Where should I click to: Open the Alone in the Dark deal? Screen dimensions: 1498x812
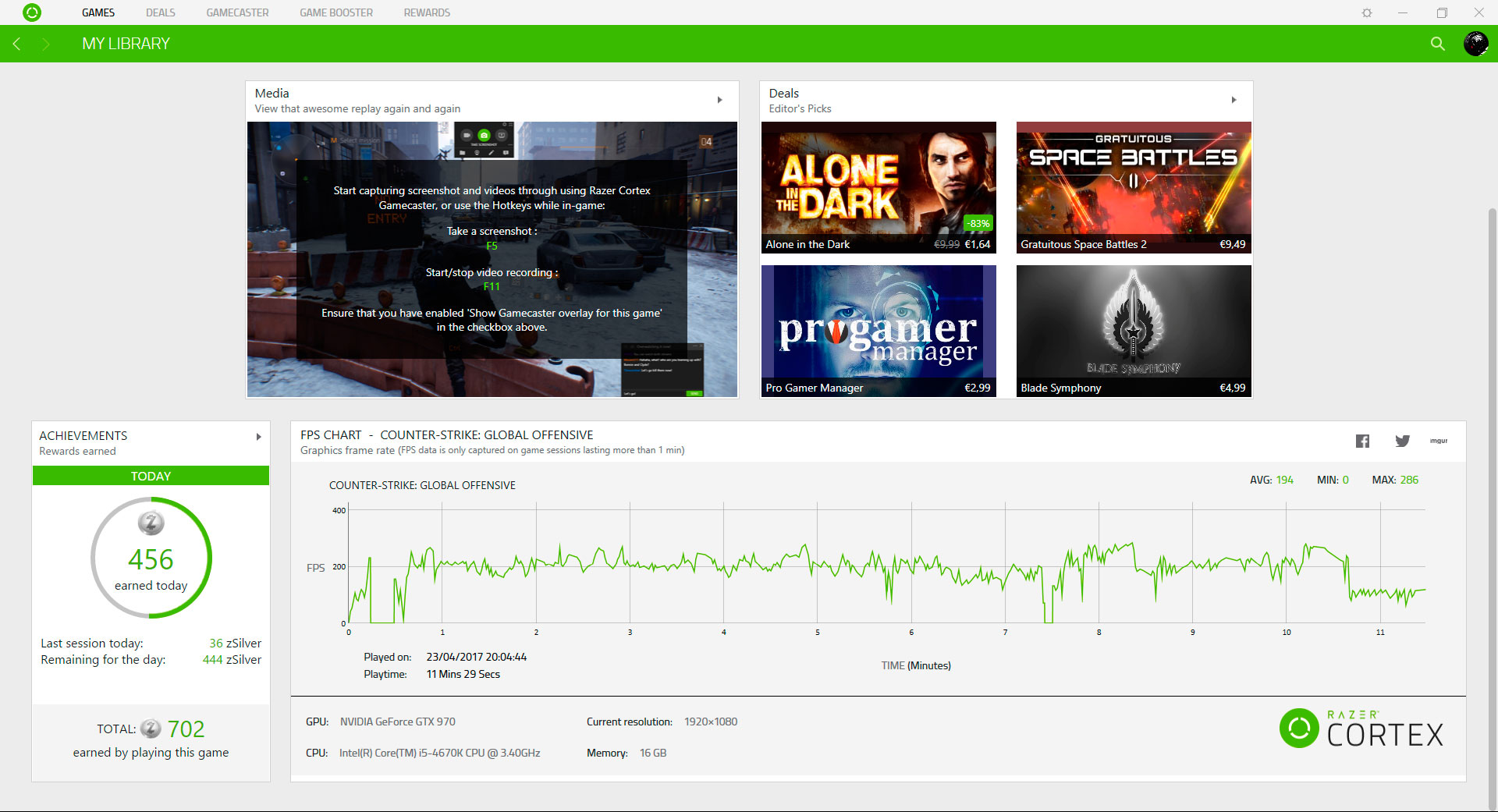(879, 187)
